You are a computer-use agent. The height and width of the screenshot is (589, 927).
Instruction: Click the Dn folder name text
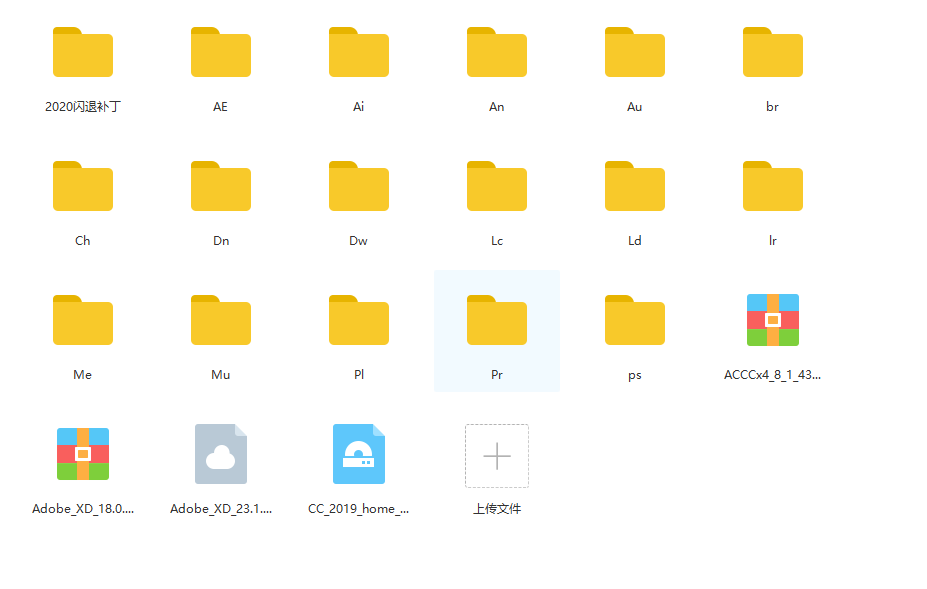(221, 241)
